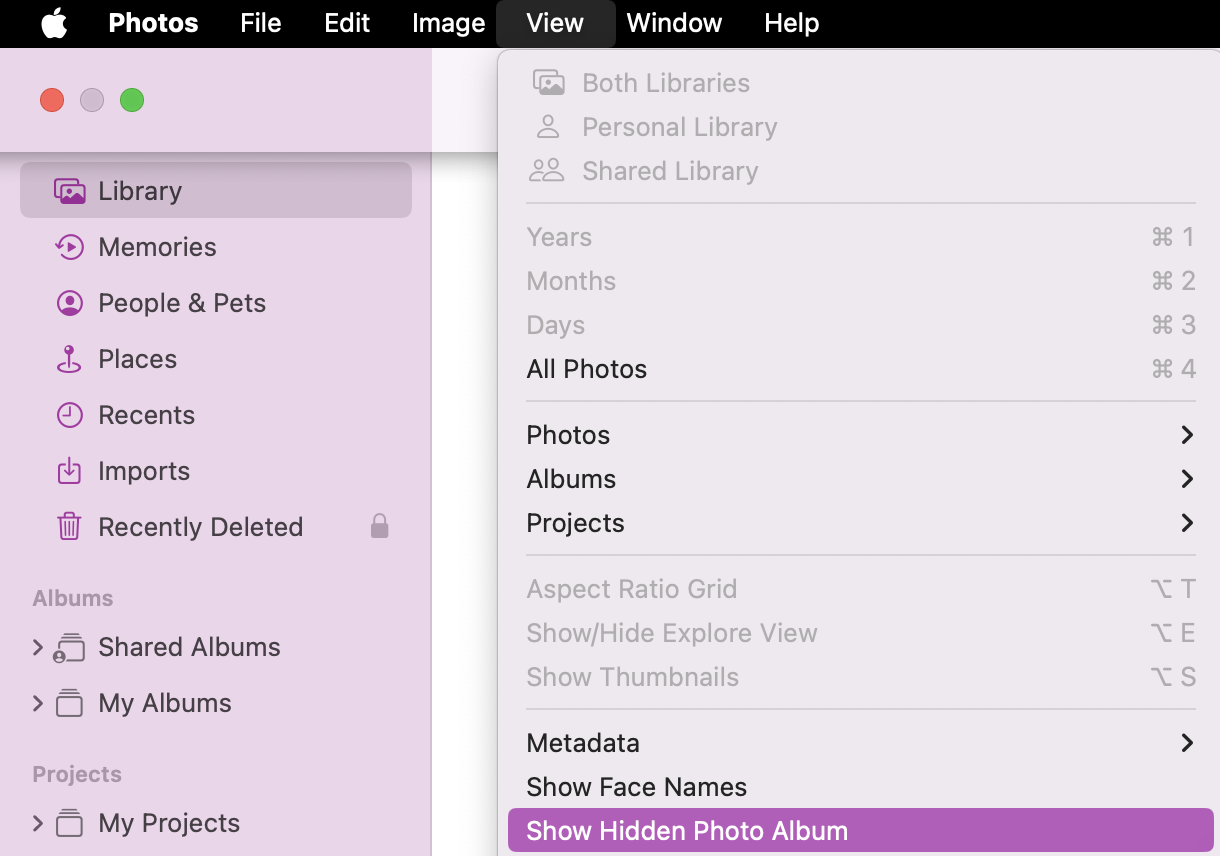
Task: Select the Memories icon in the sidebar
Action: 68,247
